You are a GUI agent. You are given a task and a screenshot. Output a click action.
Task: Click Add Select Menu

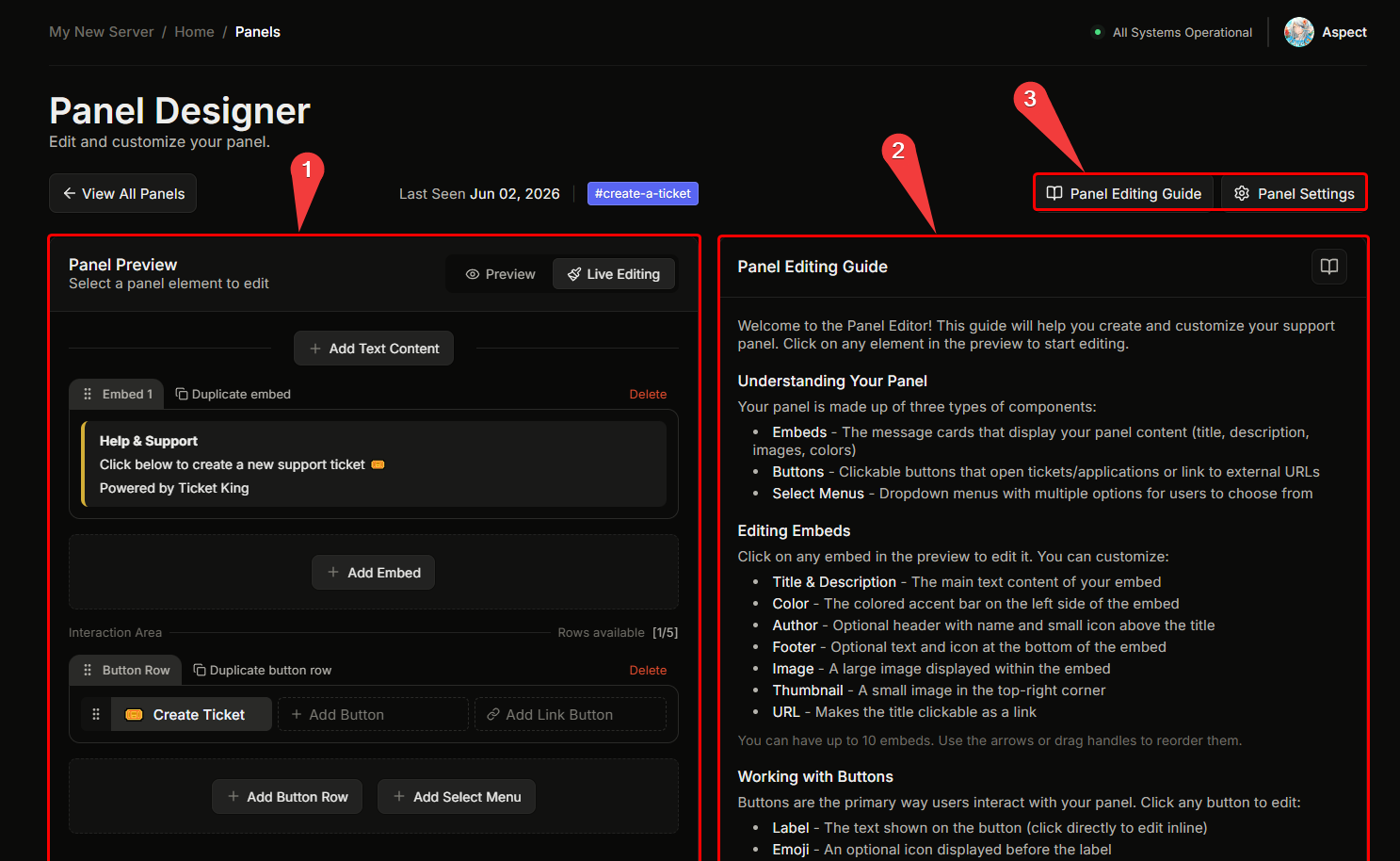457,797
